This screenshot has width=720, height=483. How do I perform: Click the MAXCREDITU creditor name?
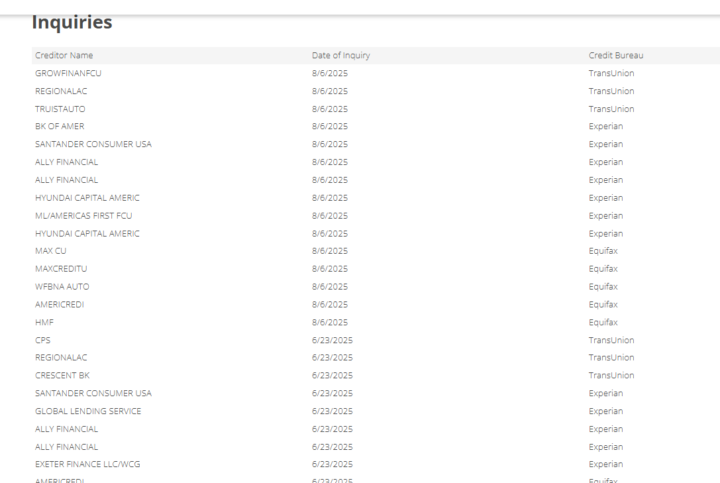[x=61, y=269]
